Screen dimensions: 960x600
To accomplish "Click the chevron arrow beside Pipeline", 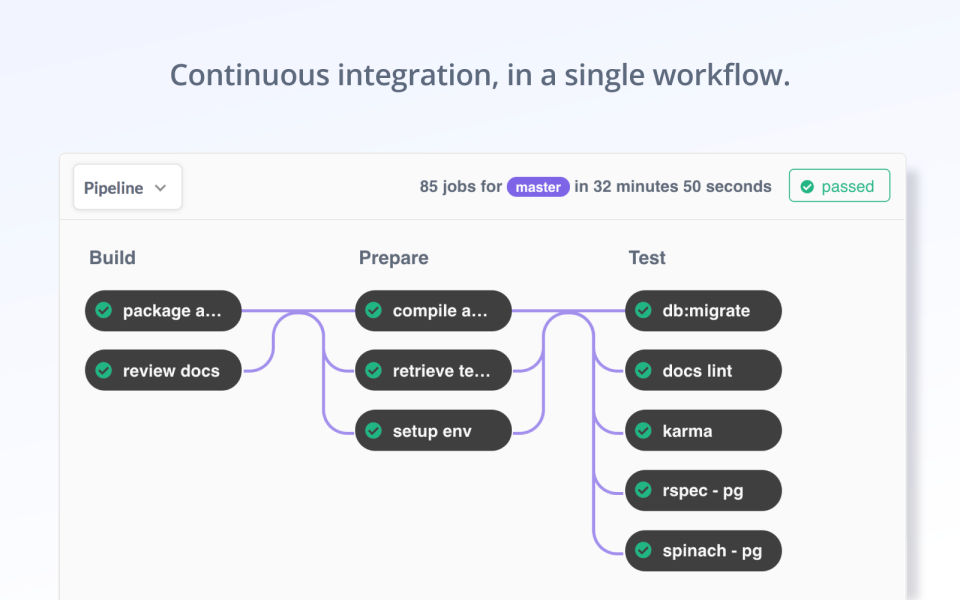I will pos(160,188).
